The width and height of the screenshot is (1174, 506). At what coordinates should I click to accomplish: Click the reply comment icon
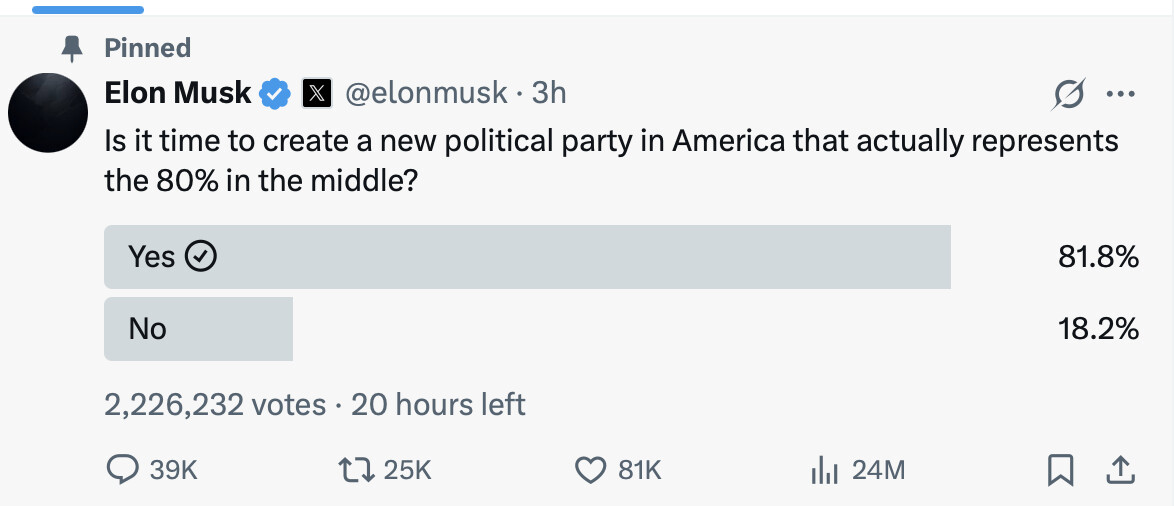point(122,469)
